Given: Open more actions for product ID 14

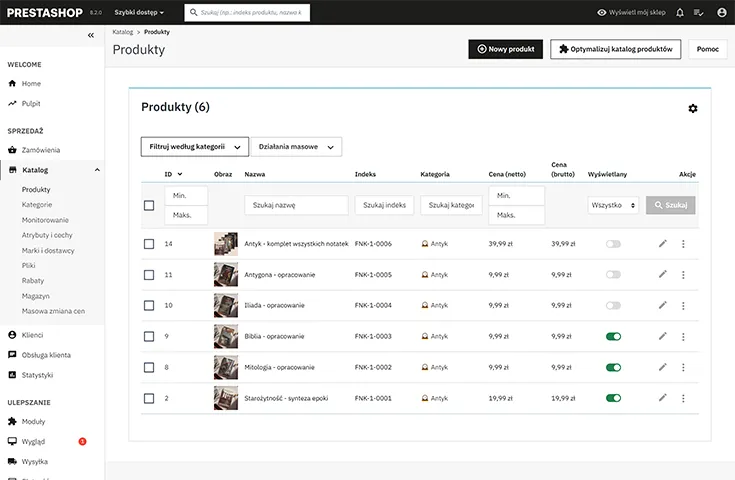Looking at the screenshot, I should (683, 244).
